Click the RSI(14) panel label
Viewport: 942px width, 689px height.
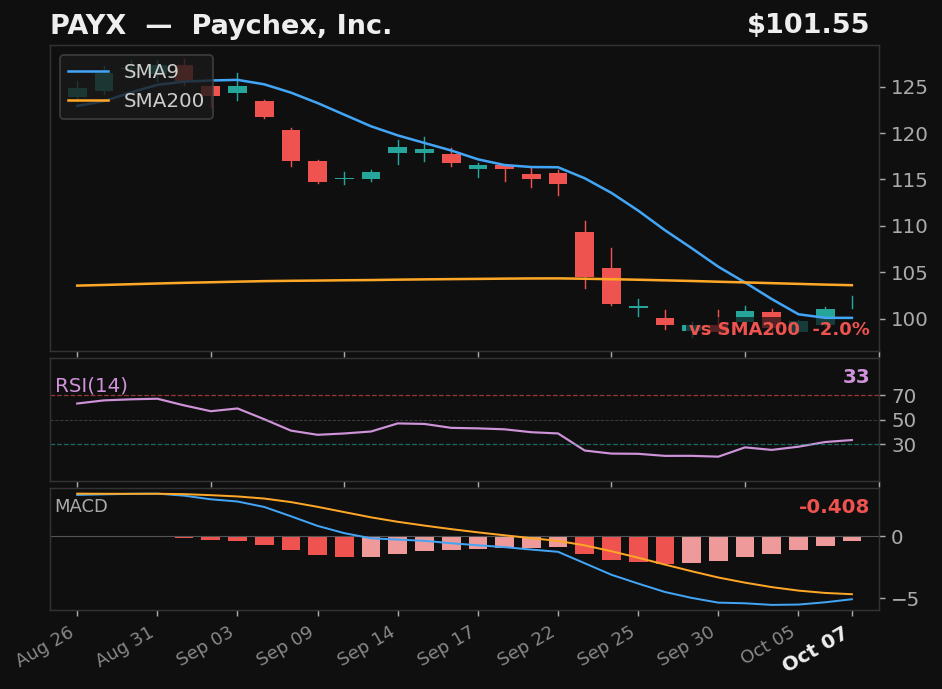[91, 385]
